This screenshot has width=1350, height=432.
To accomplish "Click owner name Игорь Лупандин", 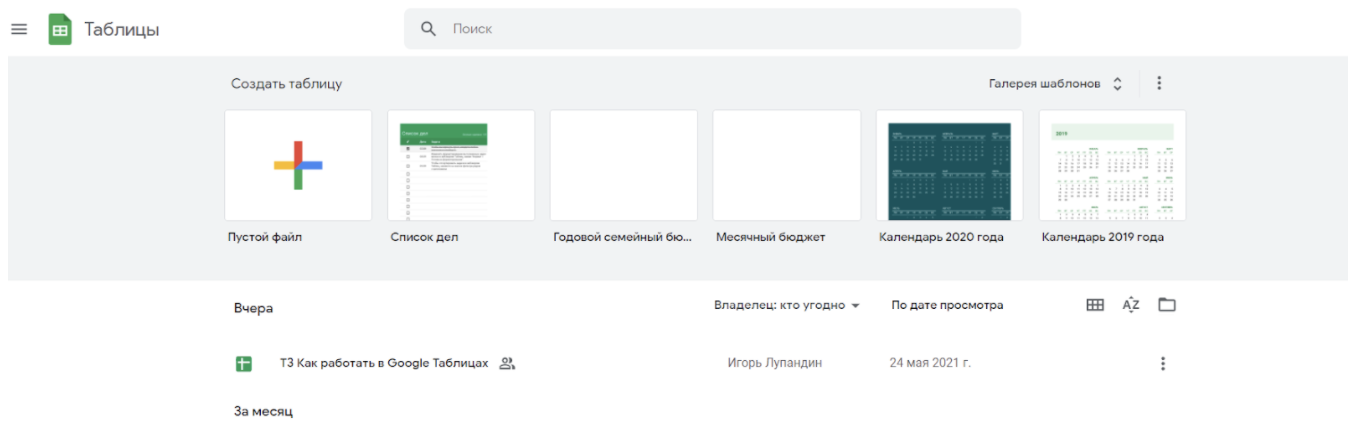I will tap(775, 363).
